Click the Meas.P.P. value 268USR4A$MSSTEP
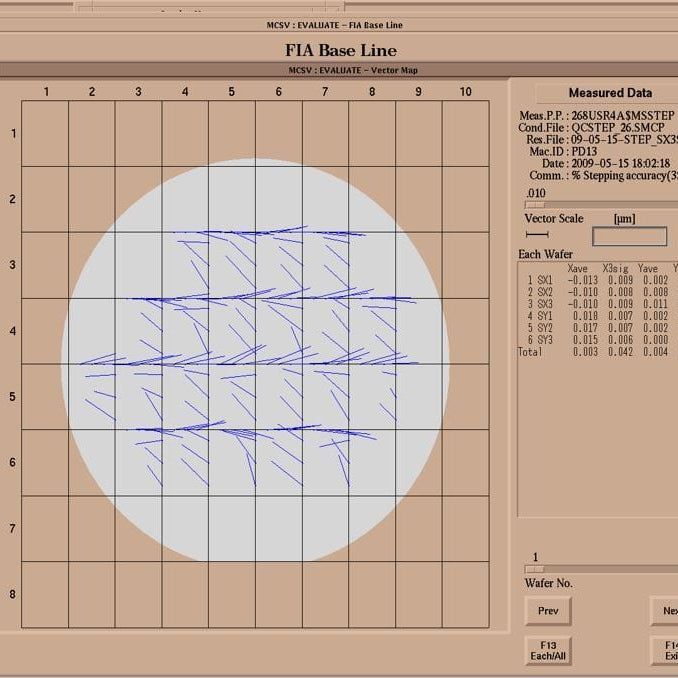The height and width of the screenshot is (678, 678). coord(623,116)
